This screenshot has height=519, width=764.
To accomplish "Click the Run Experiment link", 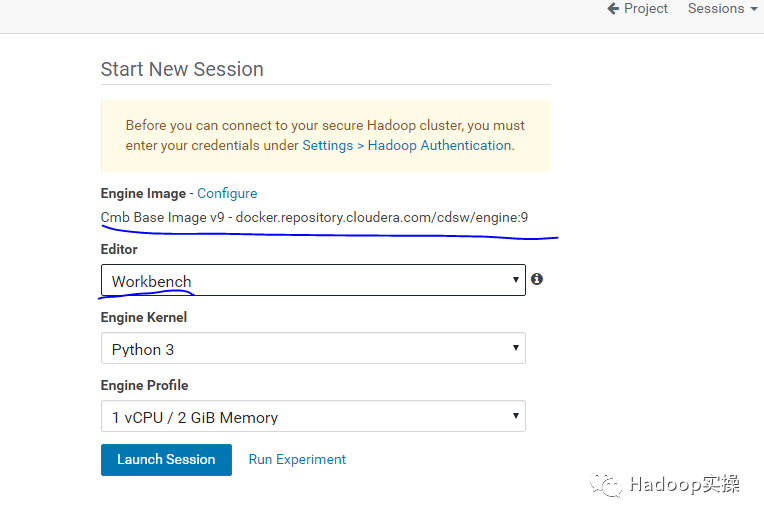I will click(x=297, y=460).
